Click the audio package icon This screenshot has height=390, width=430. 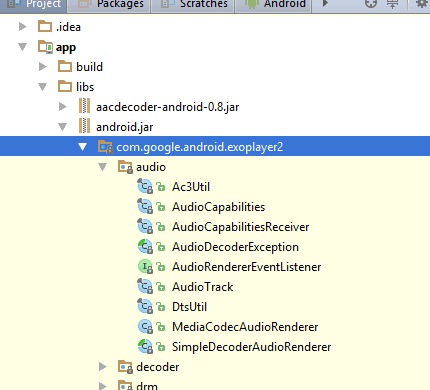pyautogui.click(x=125, y=167)
